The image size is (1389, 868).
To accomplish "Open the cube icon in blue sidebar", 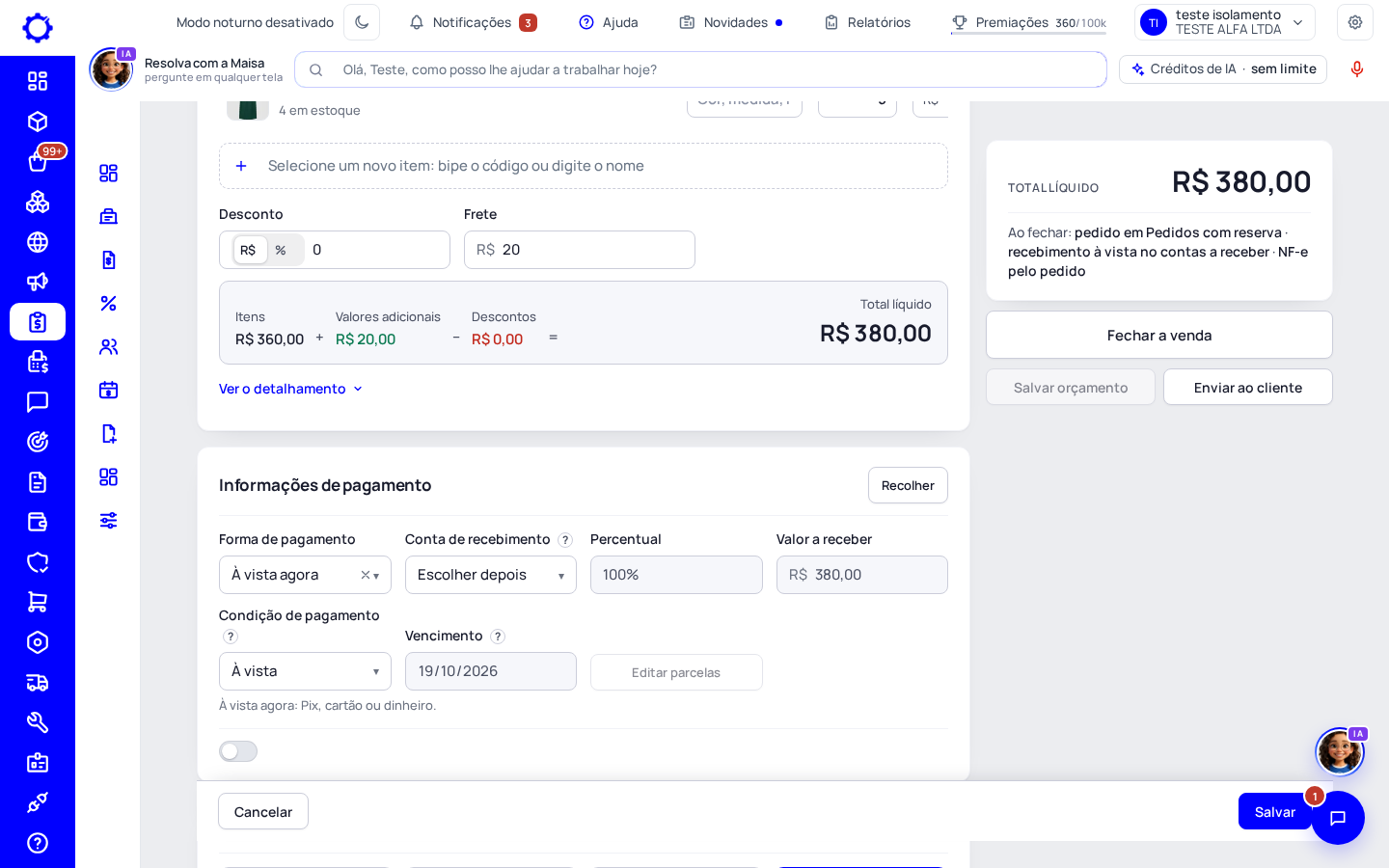I will [38, 122].
